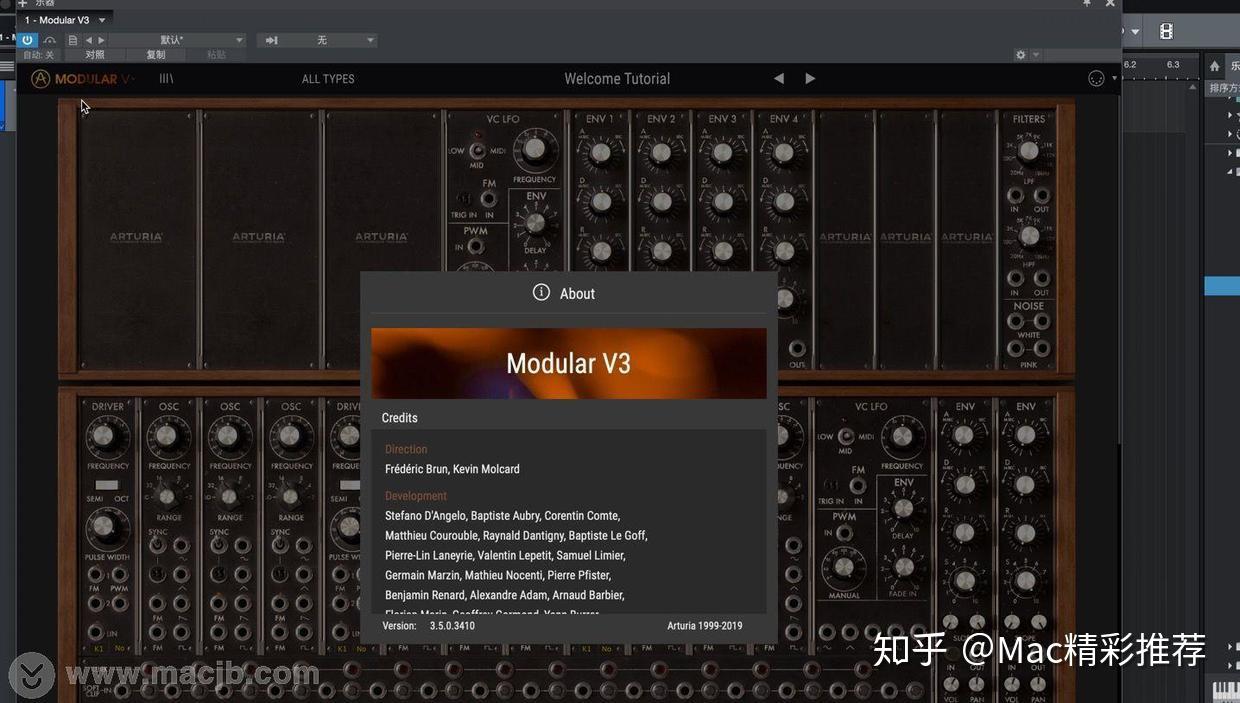Click the preset document icon in the Studio One toolbar
This screenshot has height=703, width=1240.
tap(73, 40)
